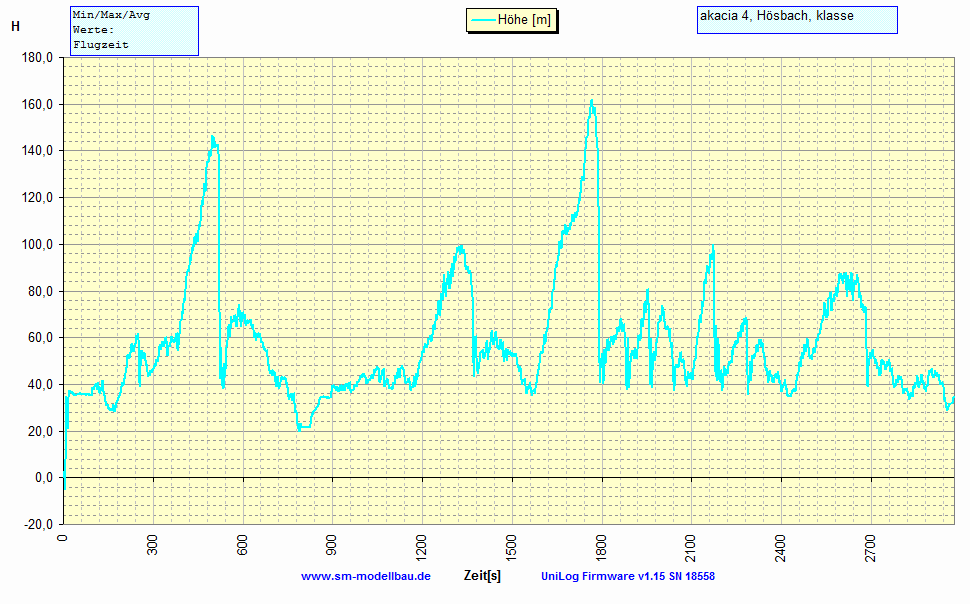Click the UniLog Firmware v1.15 text
The width and height of the screenshot is (970, 604).
(627, 577)
